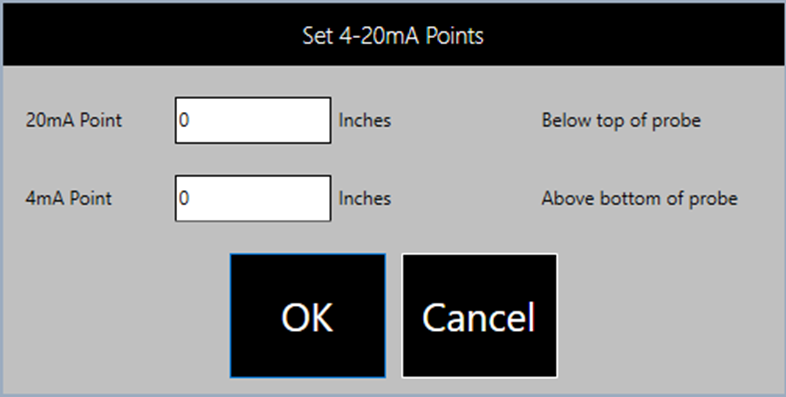Click the black dialog header bar
The height and width of the screenshot is (397, 786).
tap(393, 35)
